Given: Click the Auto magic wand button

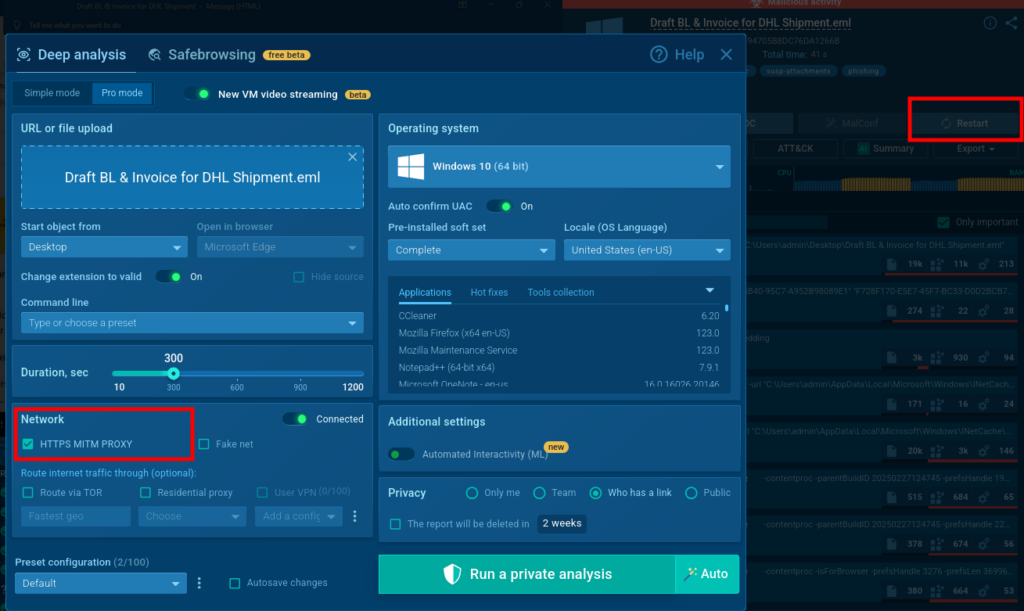Looking at the screenshot, I should pos(707,574).
